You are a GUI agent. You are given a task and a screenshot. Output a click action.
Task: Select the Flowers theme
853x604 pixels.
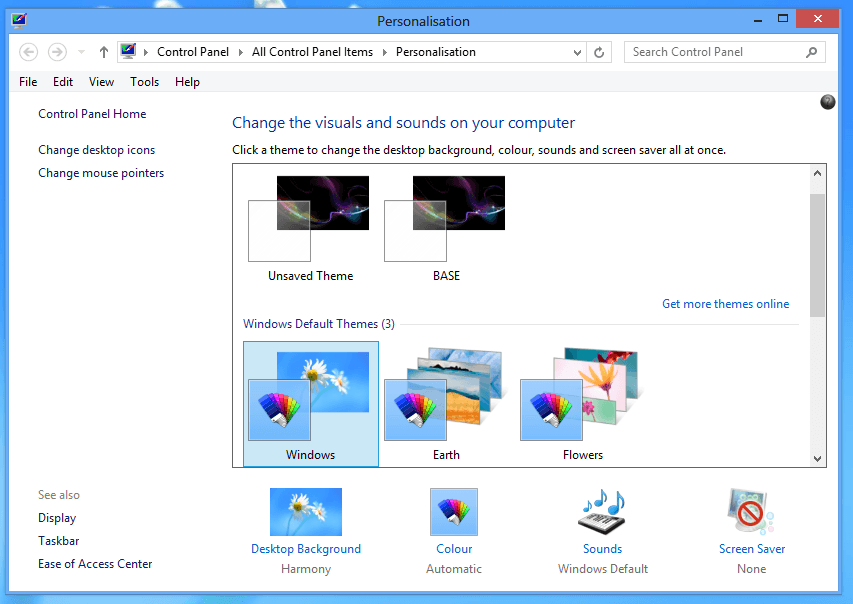pos(582,404)
